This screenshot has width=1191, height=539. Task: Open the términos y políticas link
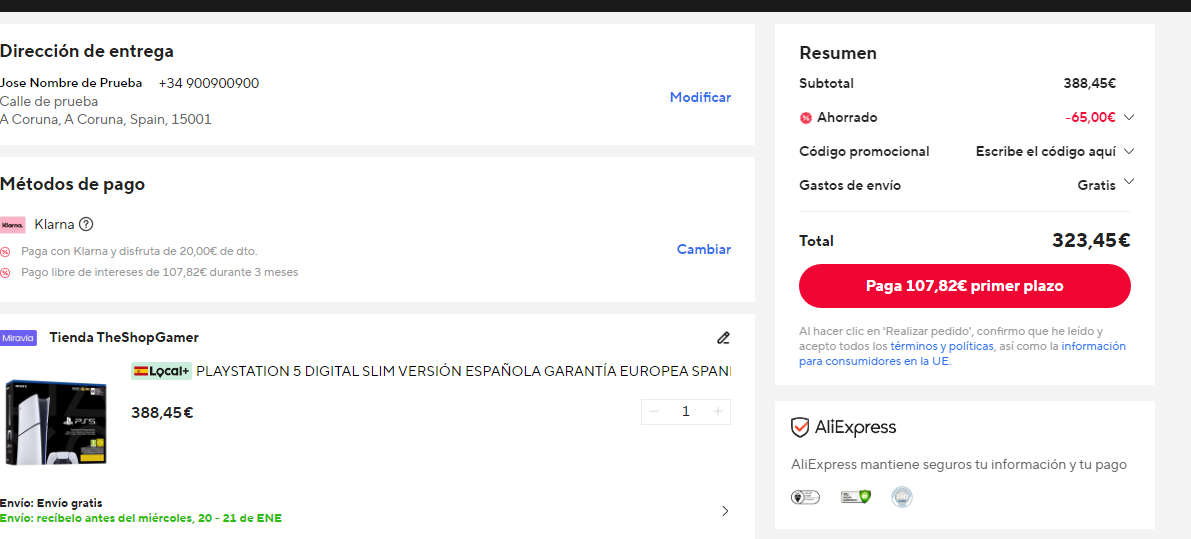(x=942, y=346)
